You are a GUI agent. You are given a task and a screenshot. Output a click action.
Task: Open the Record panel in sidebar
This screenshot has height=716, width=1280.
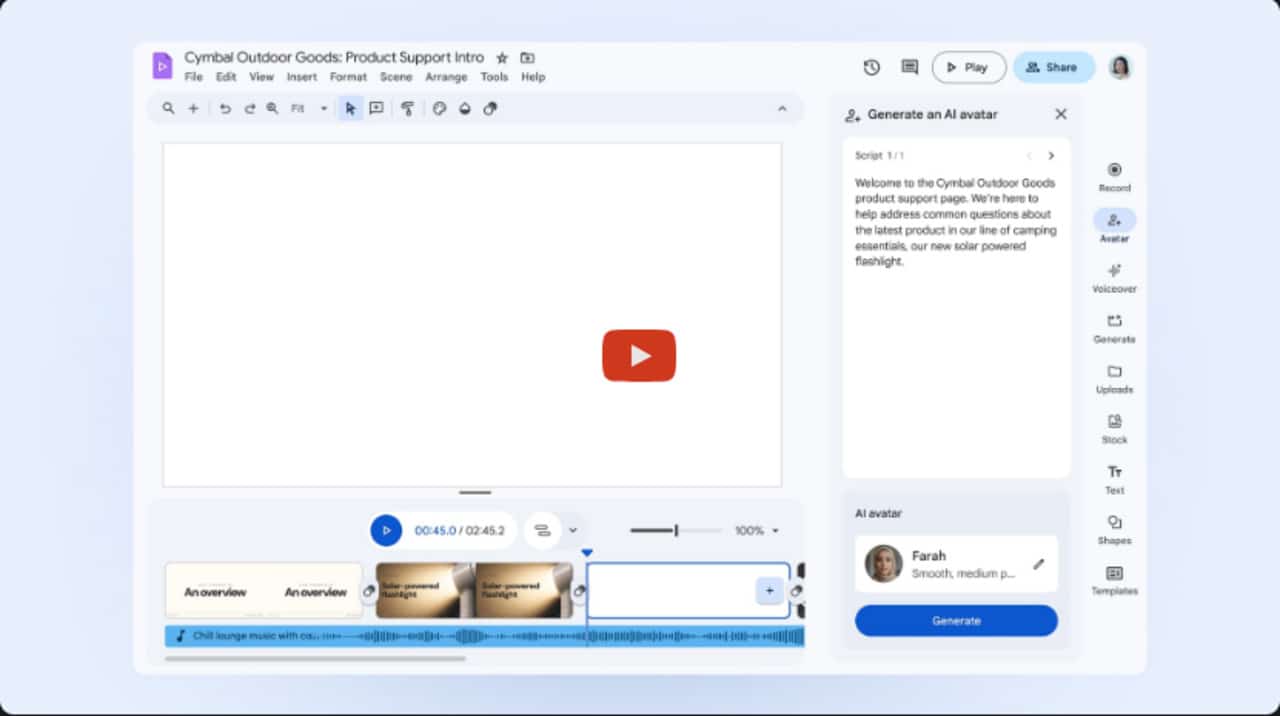[1115, 177]
